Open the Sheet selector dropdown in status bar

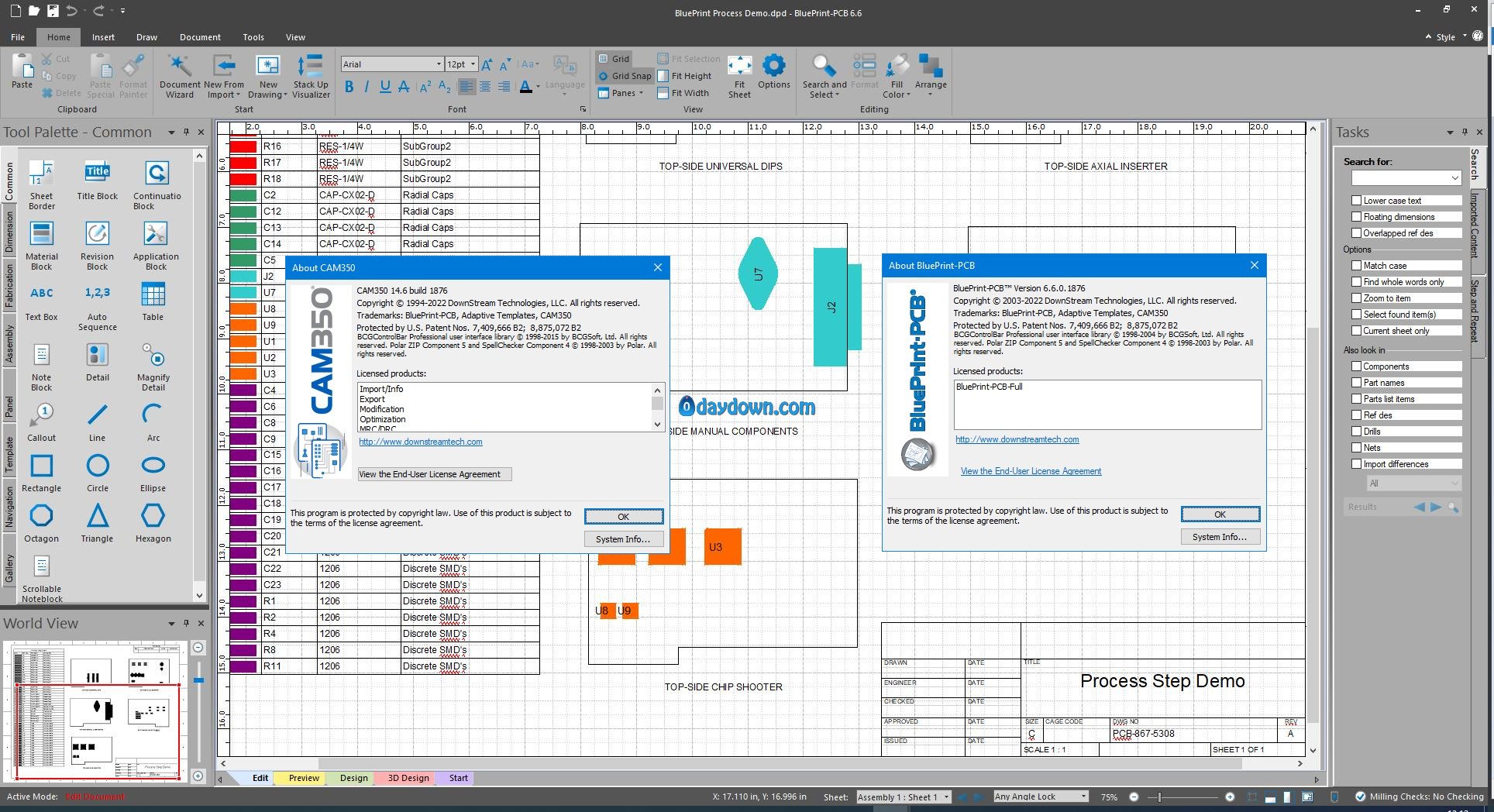coord(945,797)
